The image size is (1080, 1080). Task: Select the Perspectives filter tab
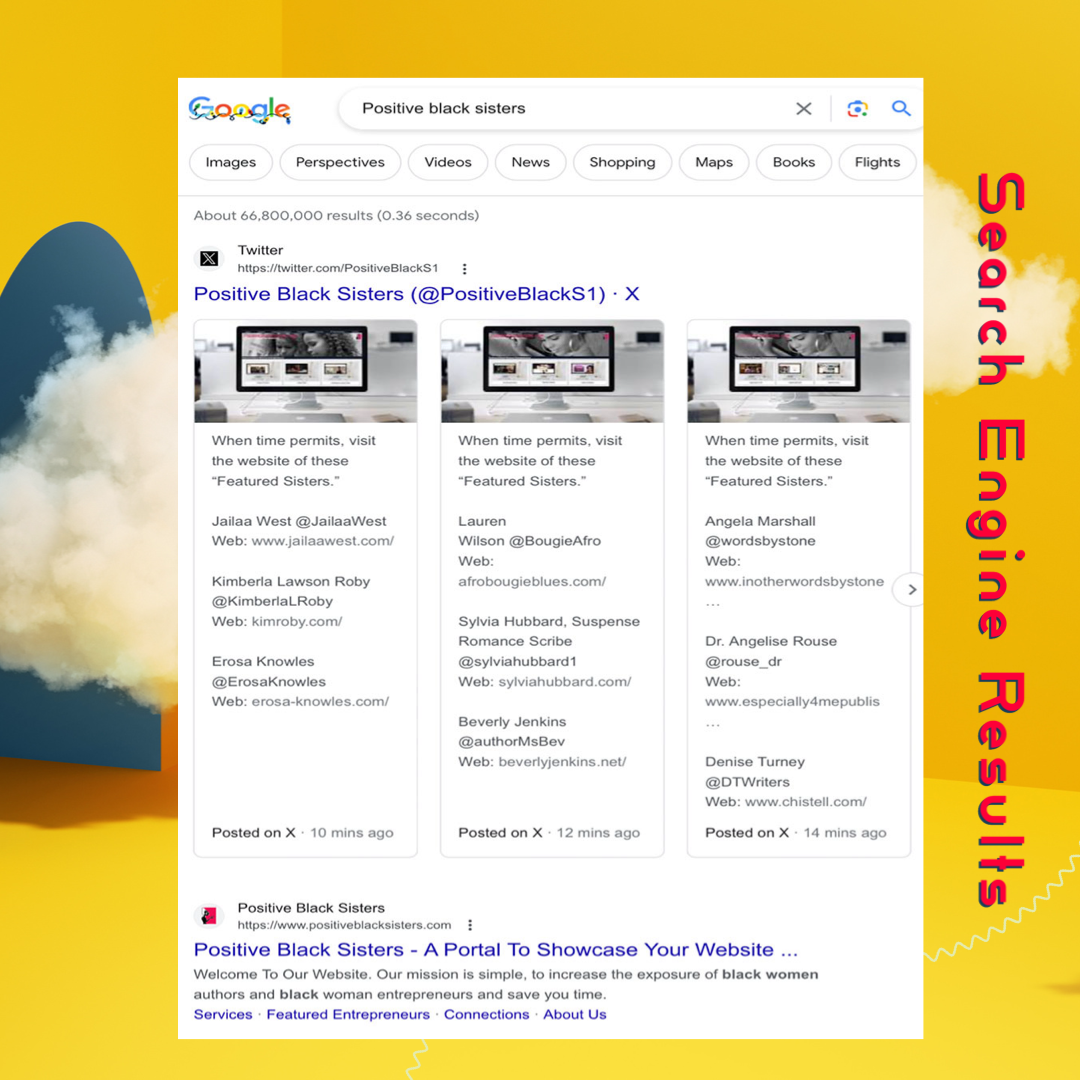[340, 163]
